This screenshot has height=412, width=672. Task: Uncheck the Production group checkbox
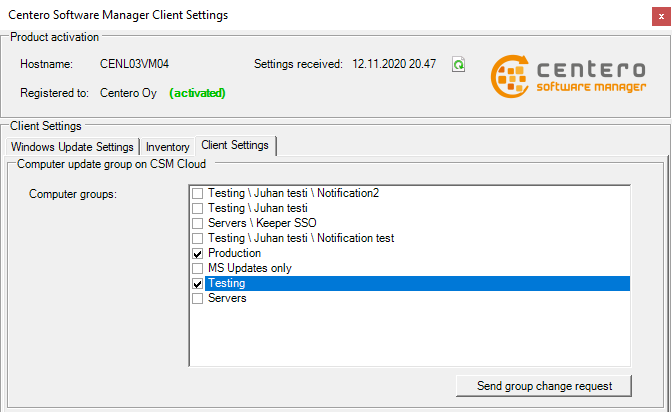198,253
